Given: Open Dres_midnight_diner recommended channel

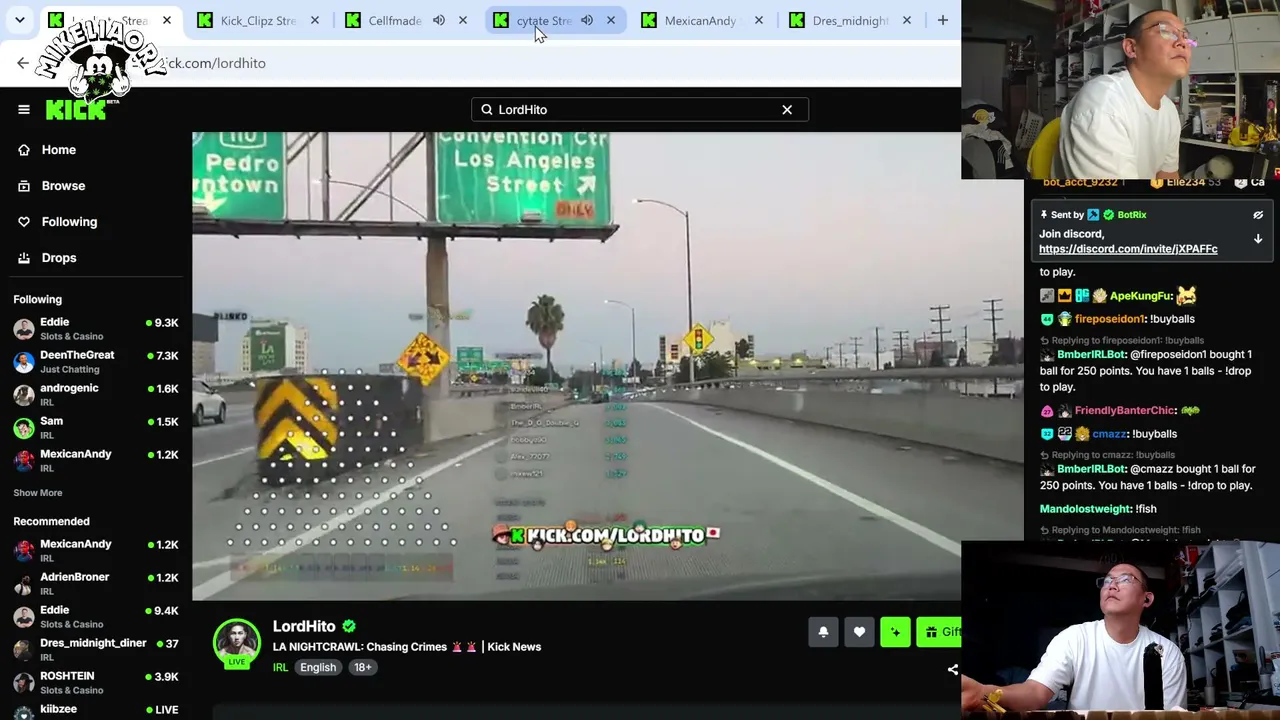Looking at the screenshot, I should pos(96,650).
